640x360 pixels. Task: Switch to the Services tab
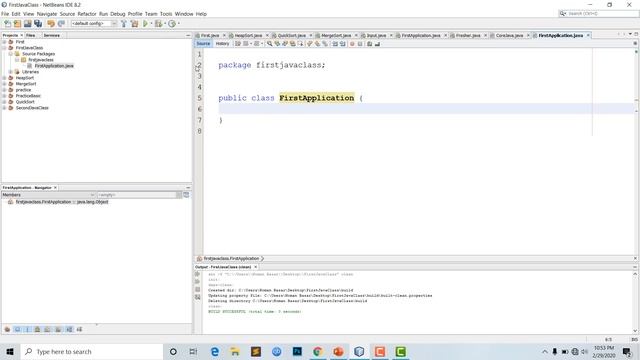[51, 36]
